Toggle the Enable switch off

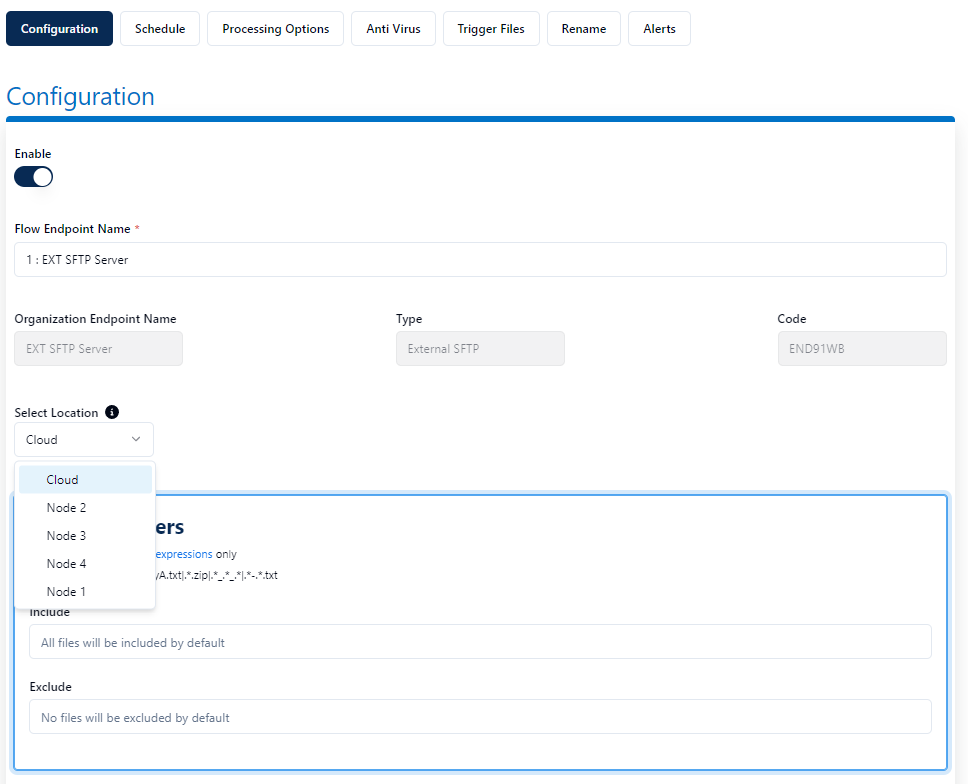33,177
